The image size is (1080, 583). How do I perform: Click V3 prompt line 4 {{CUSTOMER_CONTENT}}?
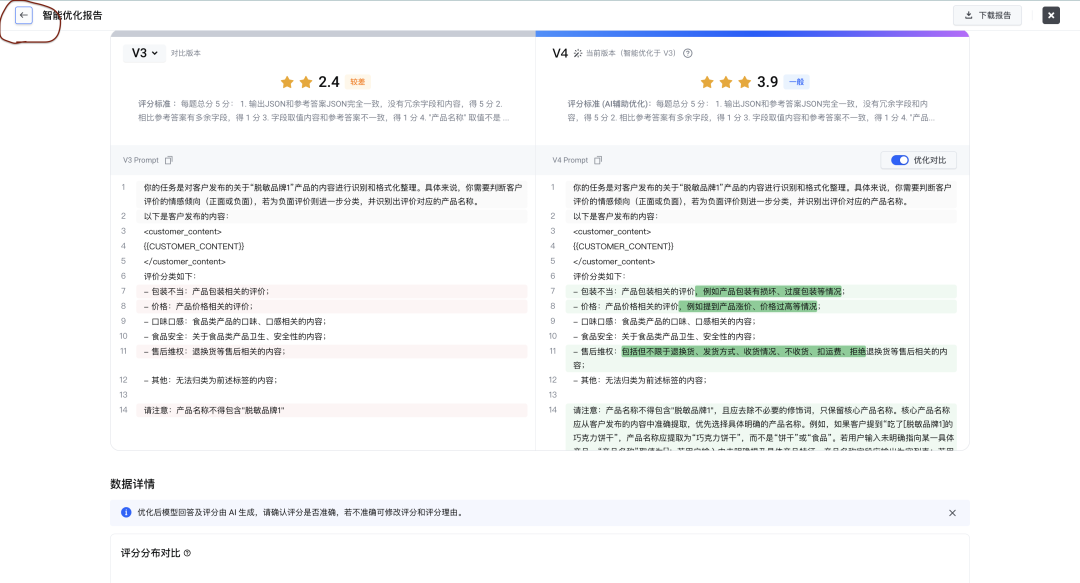(194, 246)
